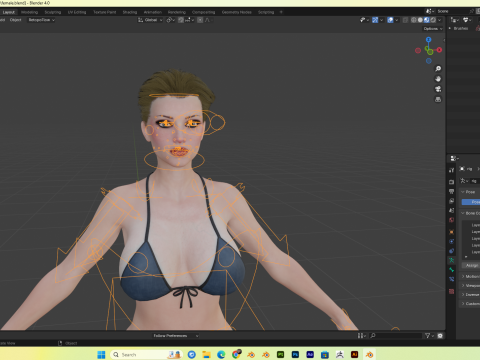Toggle show overlays button

coord(390,20)
